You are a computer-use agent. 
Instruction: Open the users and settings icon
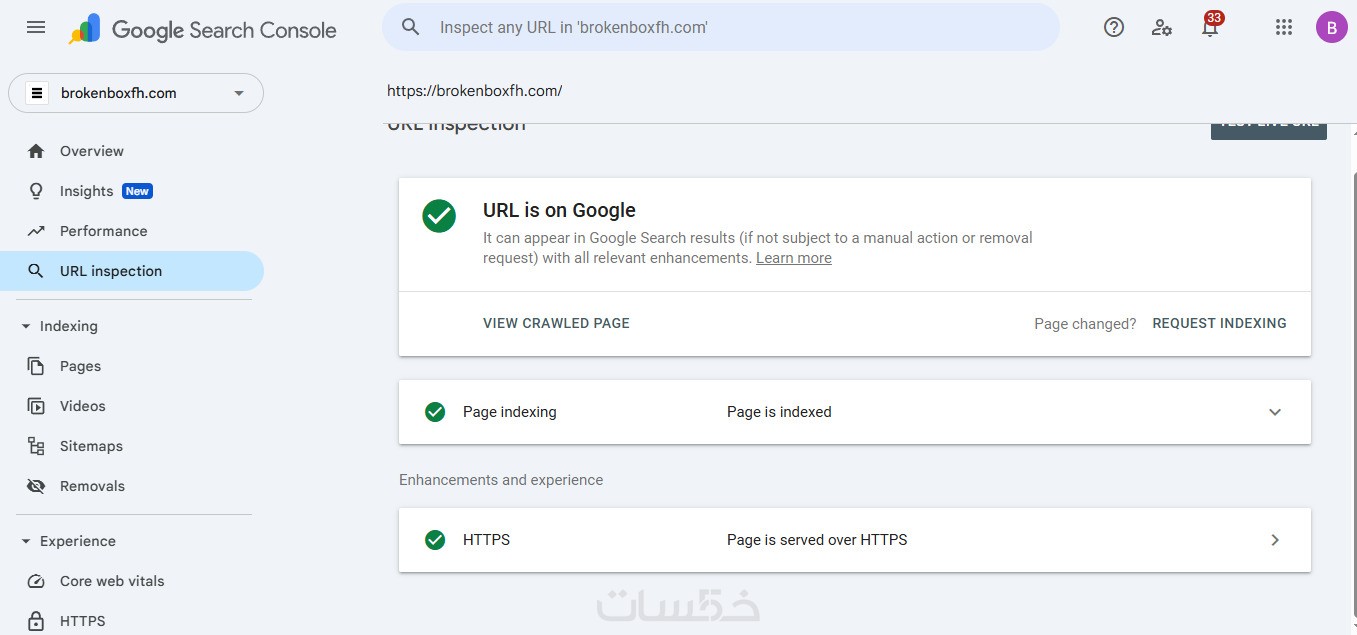(1161, 28)
